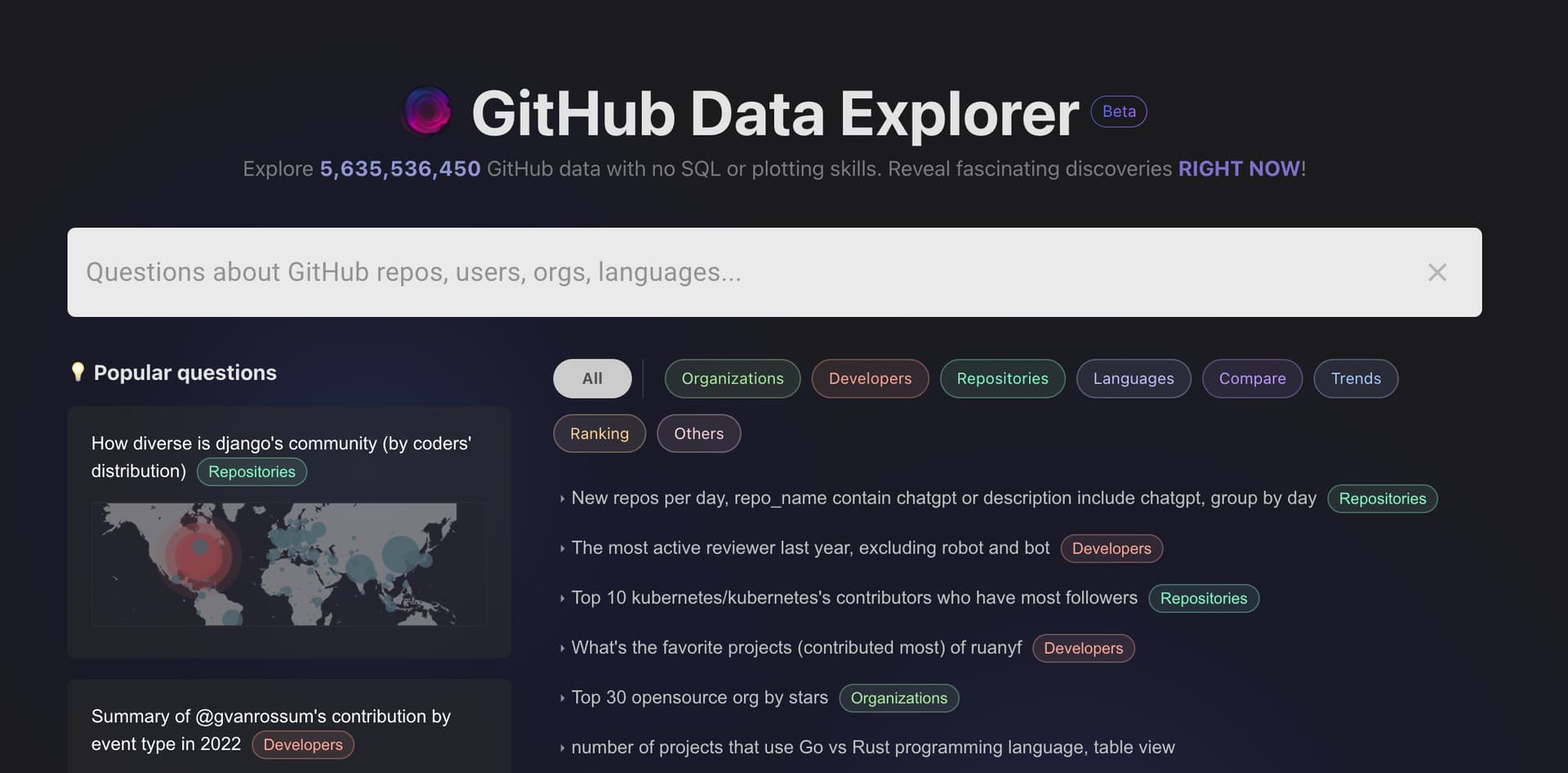The height and width of the screenshot is (773, 1568).
Task: Expand the arrow beside 'most active reviewer' question
Action: pyautogui.click(x=562, y=548)
